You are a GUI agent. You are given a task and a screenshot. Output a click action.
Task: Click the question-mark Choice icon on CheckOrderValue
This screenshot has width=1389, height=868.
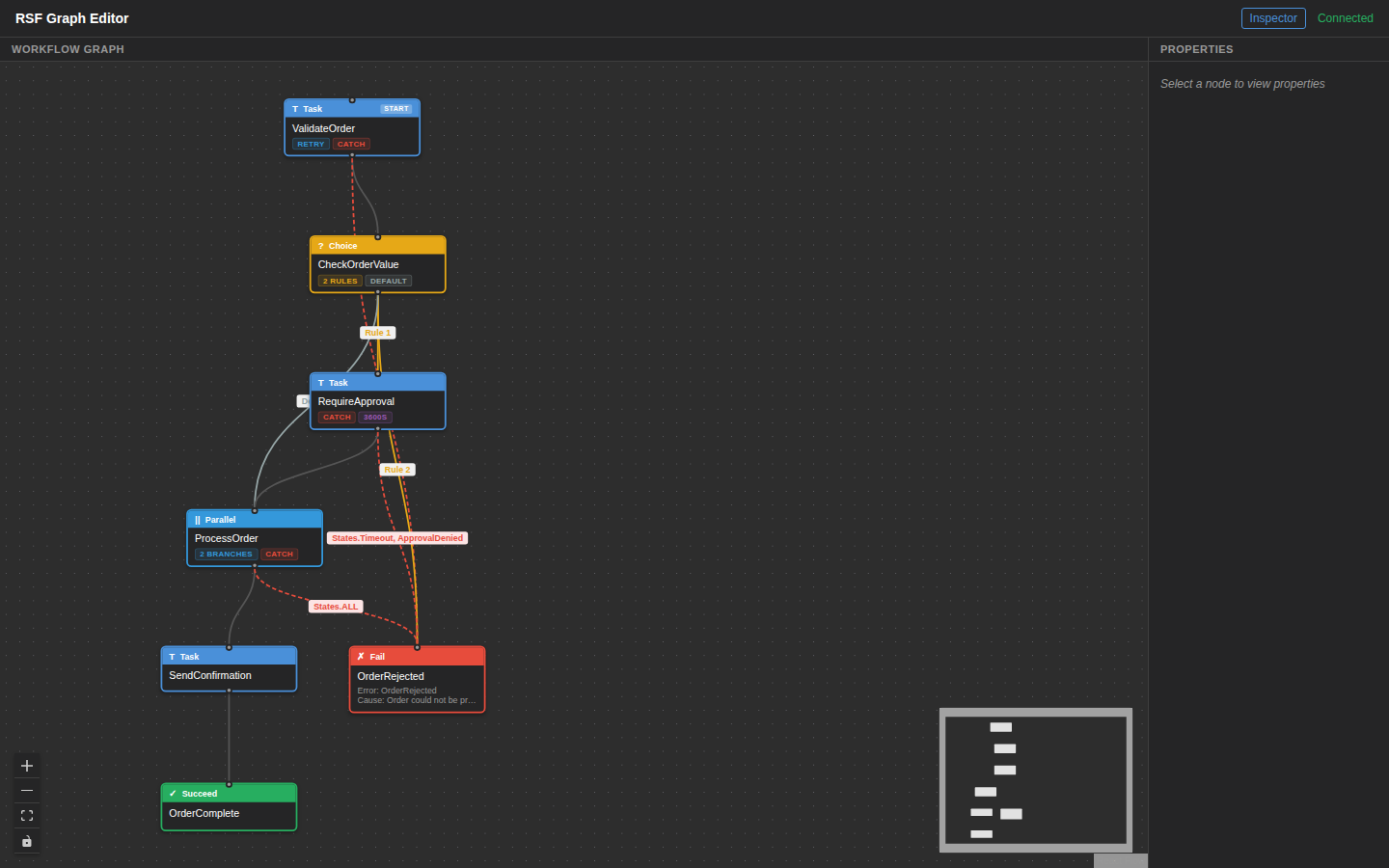(x=321, y=246)
